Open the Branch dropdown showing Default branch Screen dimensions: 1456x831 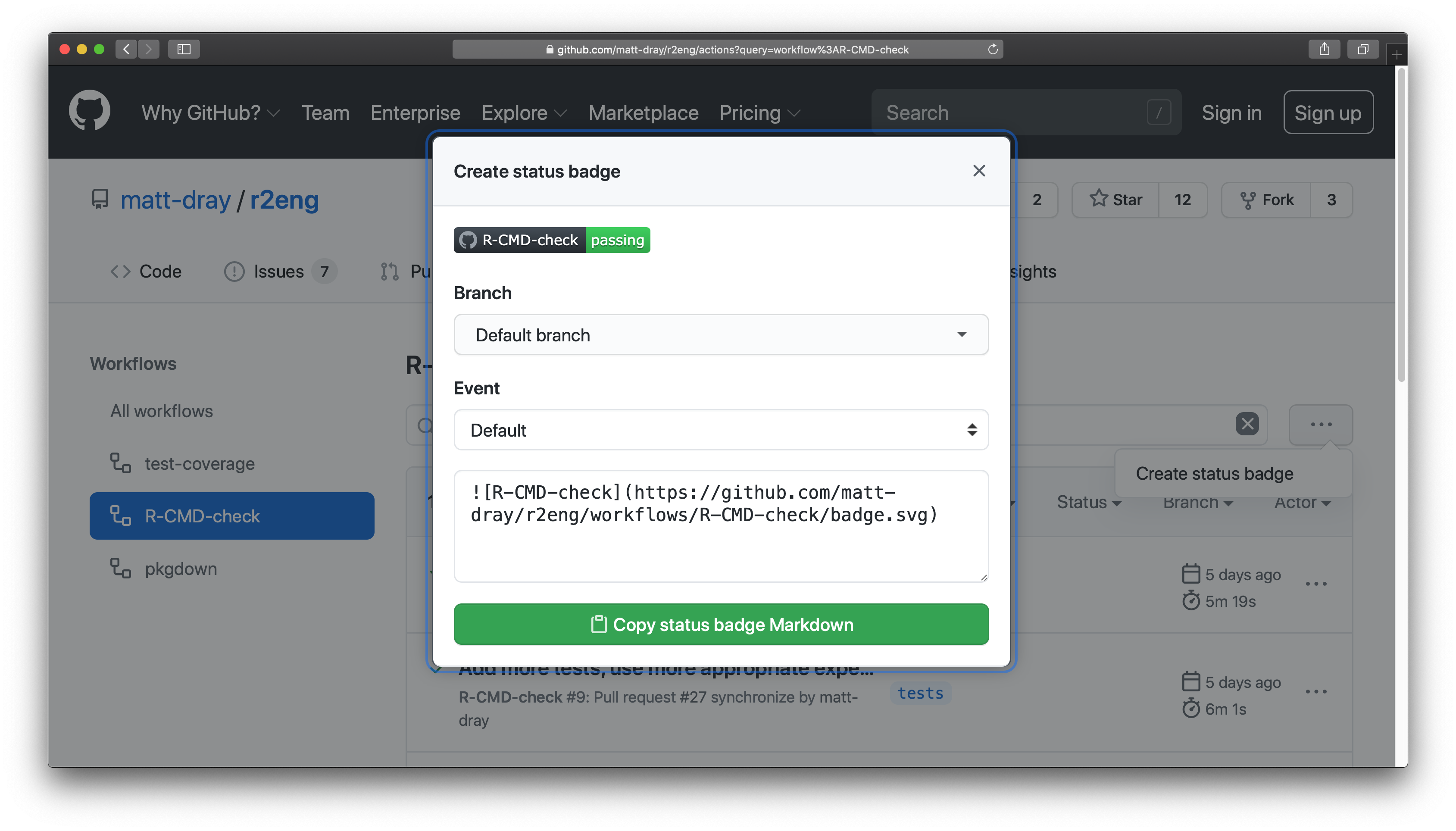[720, 334]
